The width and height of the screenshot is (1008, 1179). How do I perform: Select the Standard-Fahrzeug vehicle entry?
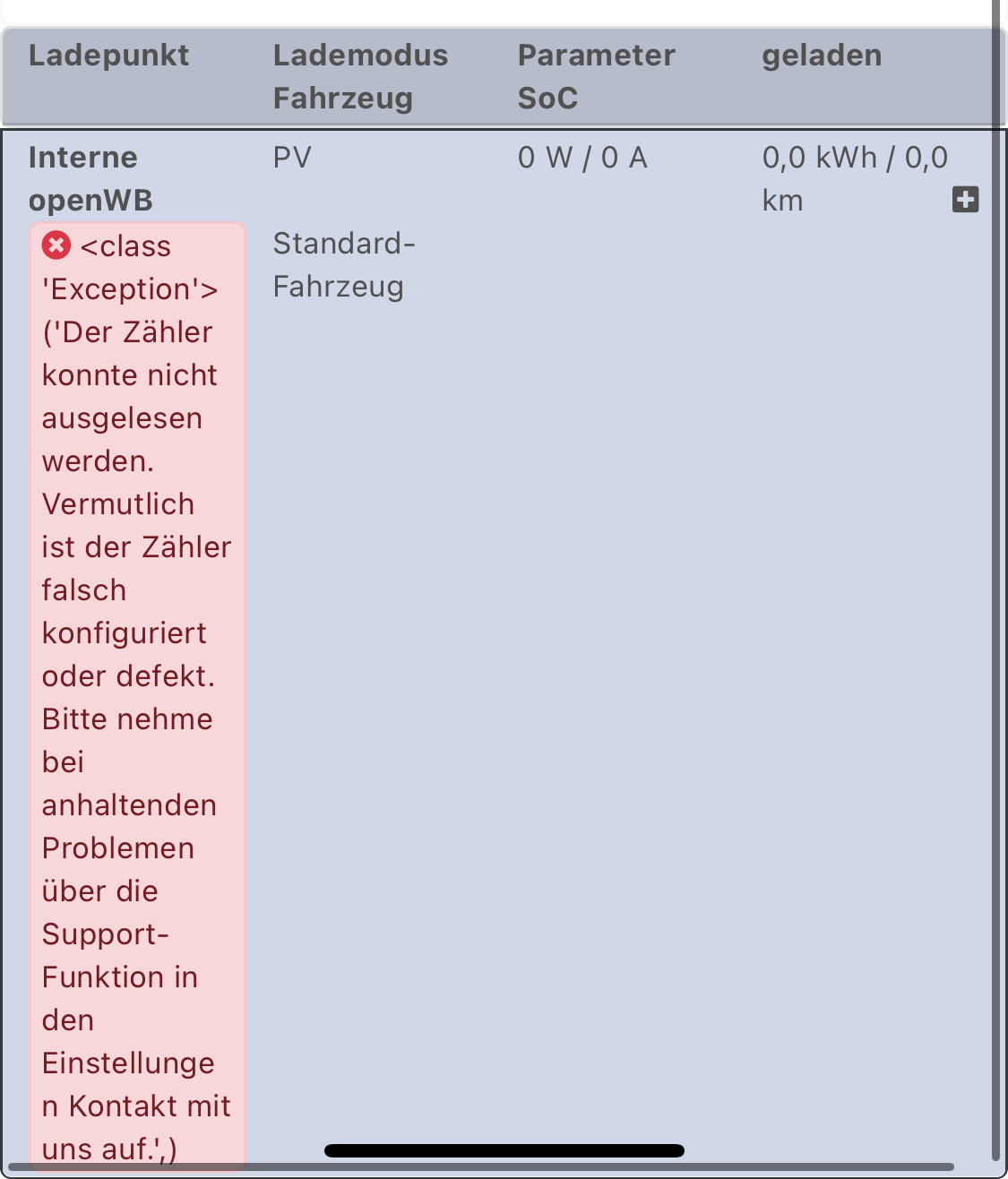[x=344, y=265]
